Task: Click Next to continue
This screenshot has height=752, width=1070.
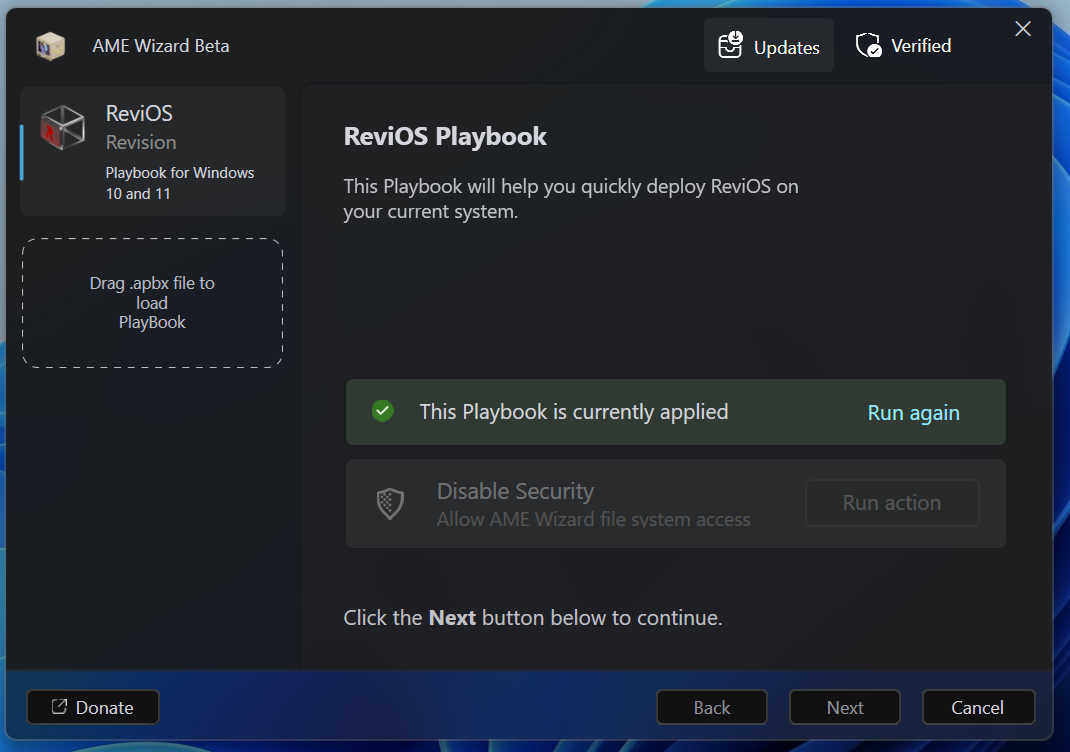Action: pos(845,707)
